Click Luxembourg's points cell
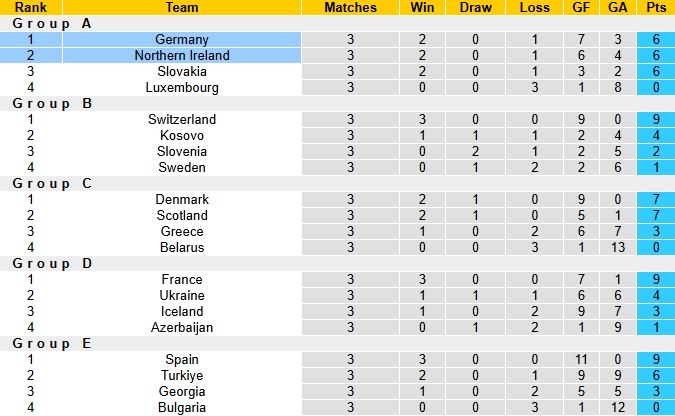The height and width of the screenshot is (416, 675). click(x=656, y=87)
